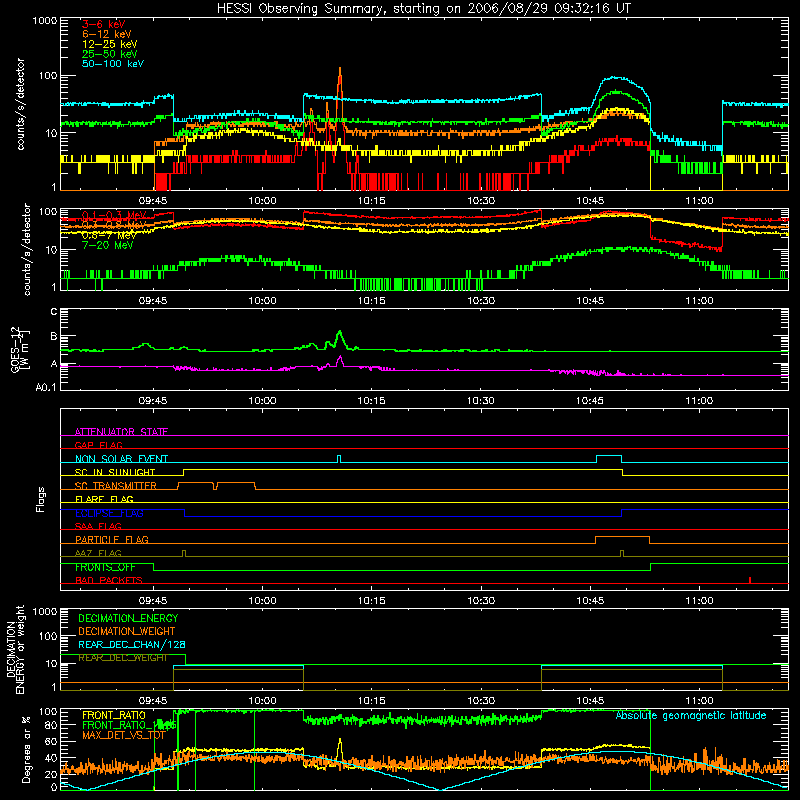Click the 10:00 tick below the GOES-12 panel

262,401
